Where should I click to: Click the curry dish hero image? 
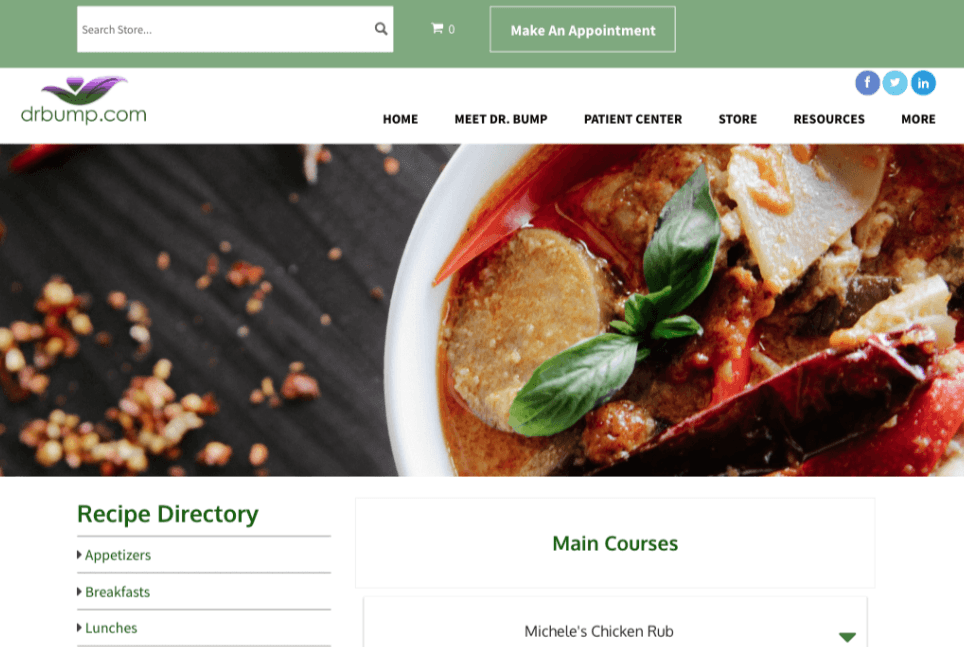click(x=482, y=310)
